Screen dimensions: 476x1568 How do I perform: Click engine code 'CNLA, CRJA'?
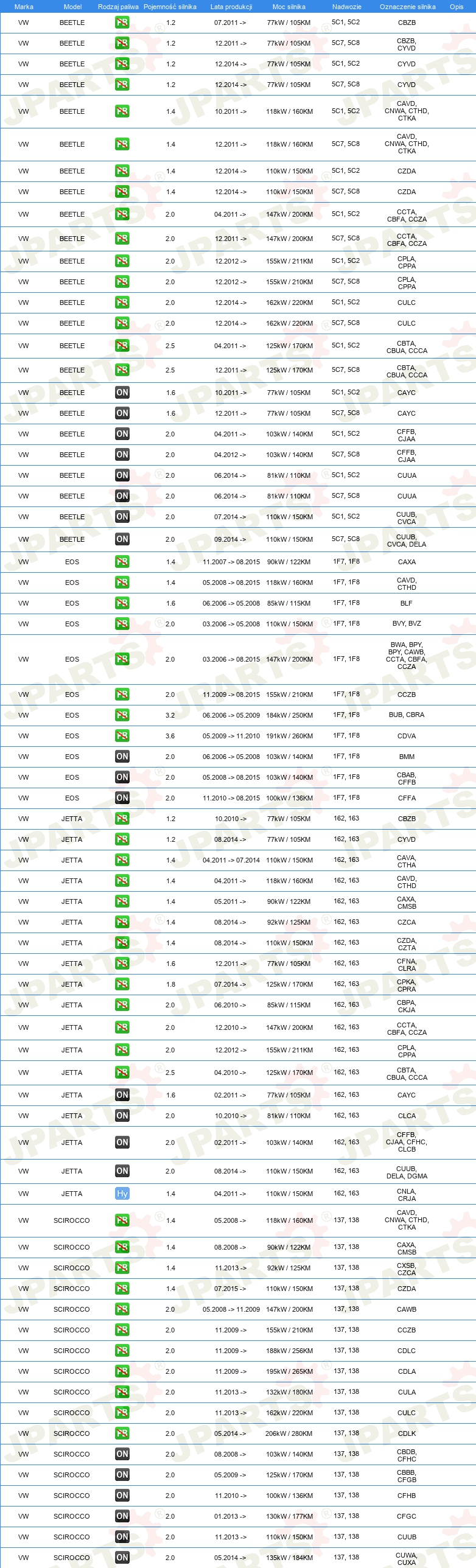407,1194
